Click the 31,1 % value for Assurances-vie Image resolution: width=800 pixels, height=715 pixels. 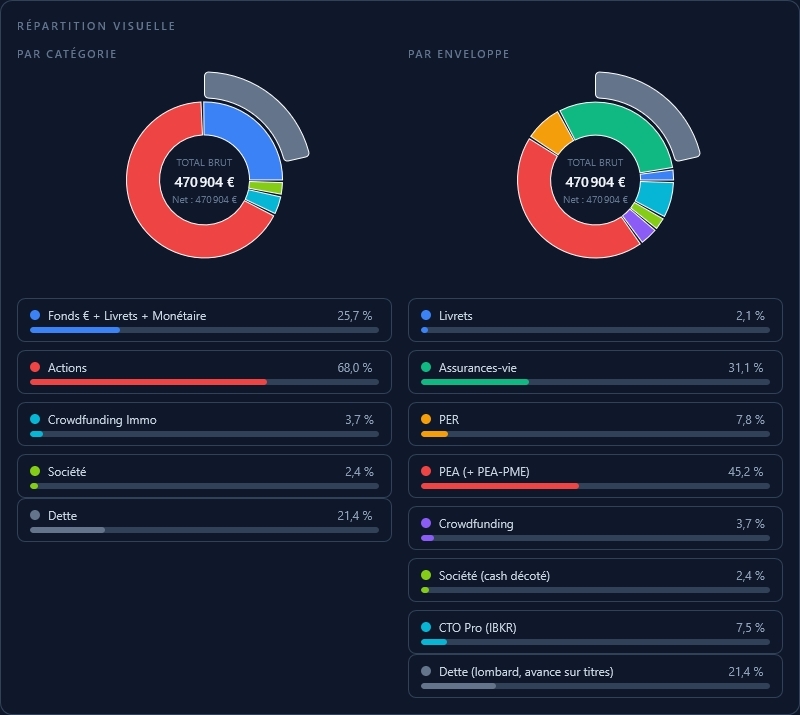(x=745, y=367)
